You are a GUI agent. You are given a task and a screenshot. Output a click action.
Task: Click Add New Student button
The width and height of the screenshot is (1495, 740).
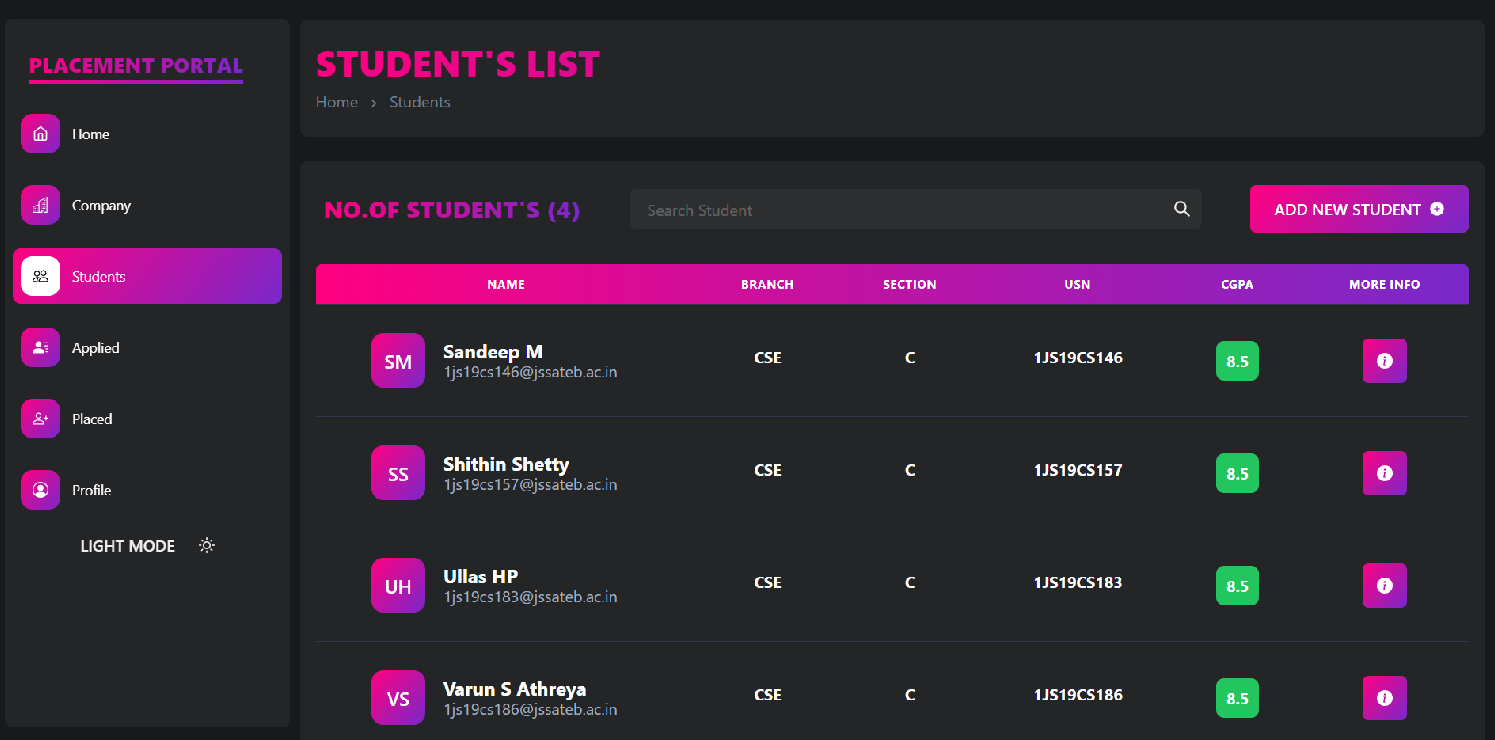point(1358,209)
